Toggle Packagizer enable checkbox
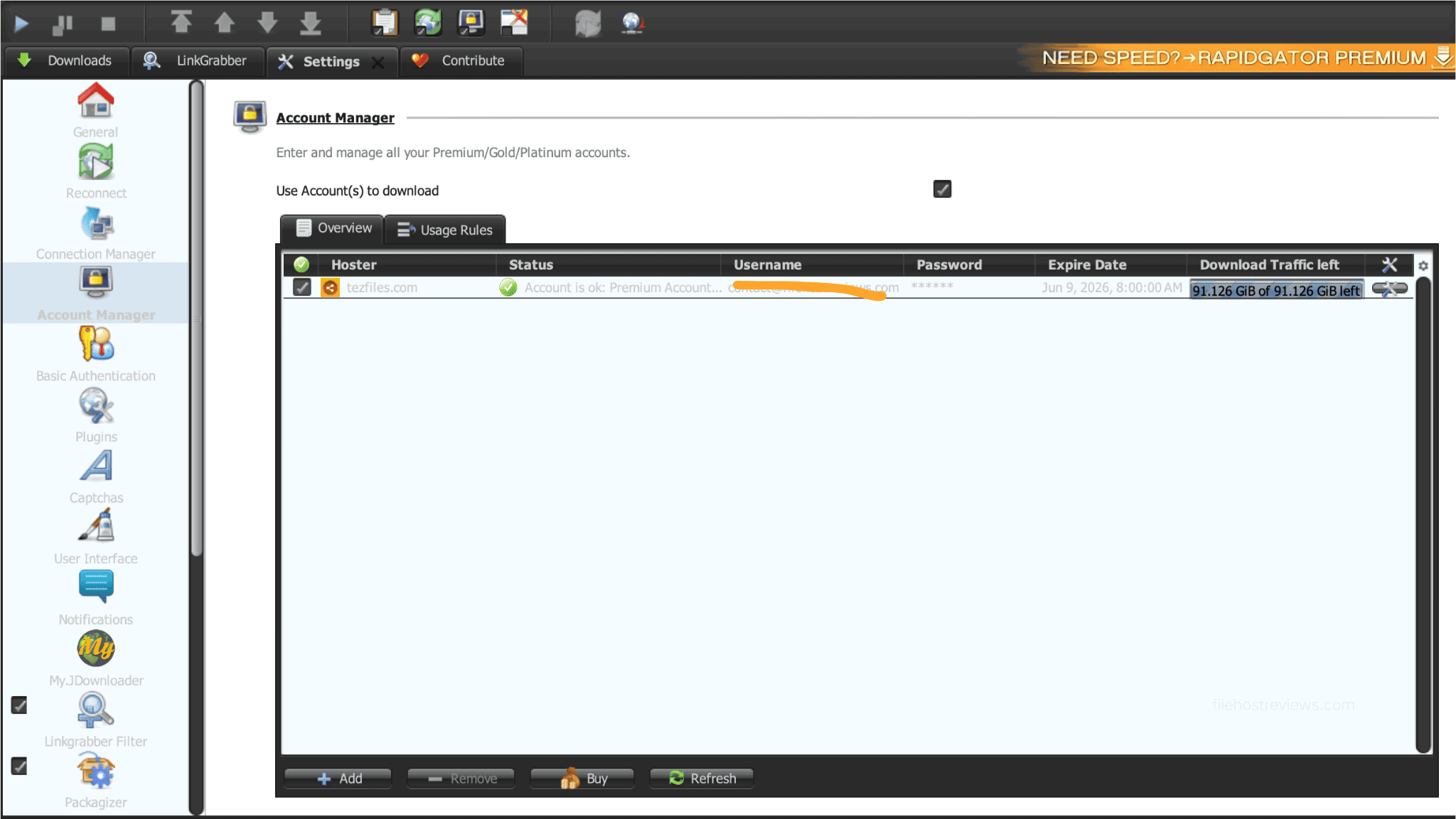The height and width of the screenshot is (819, 1456). point(19,766)
